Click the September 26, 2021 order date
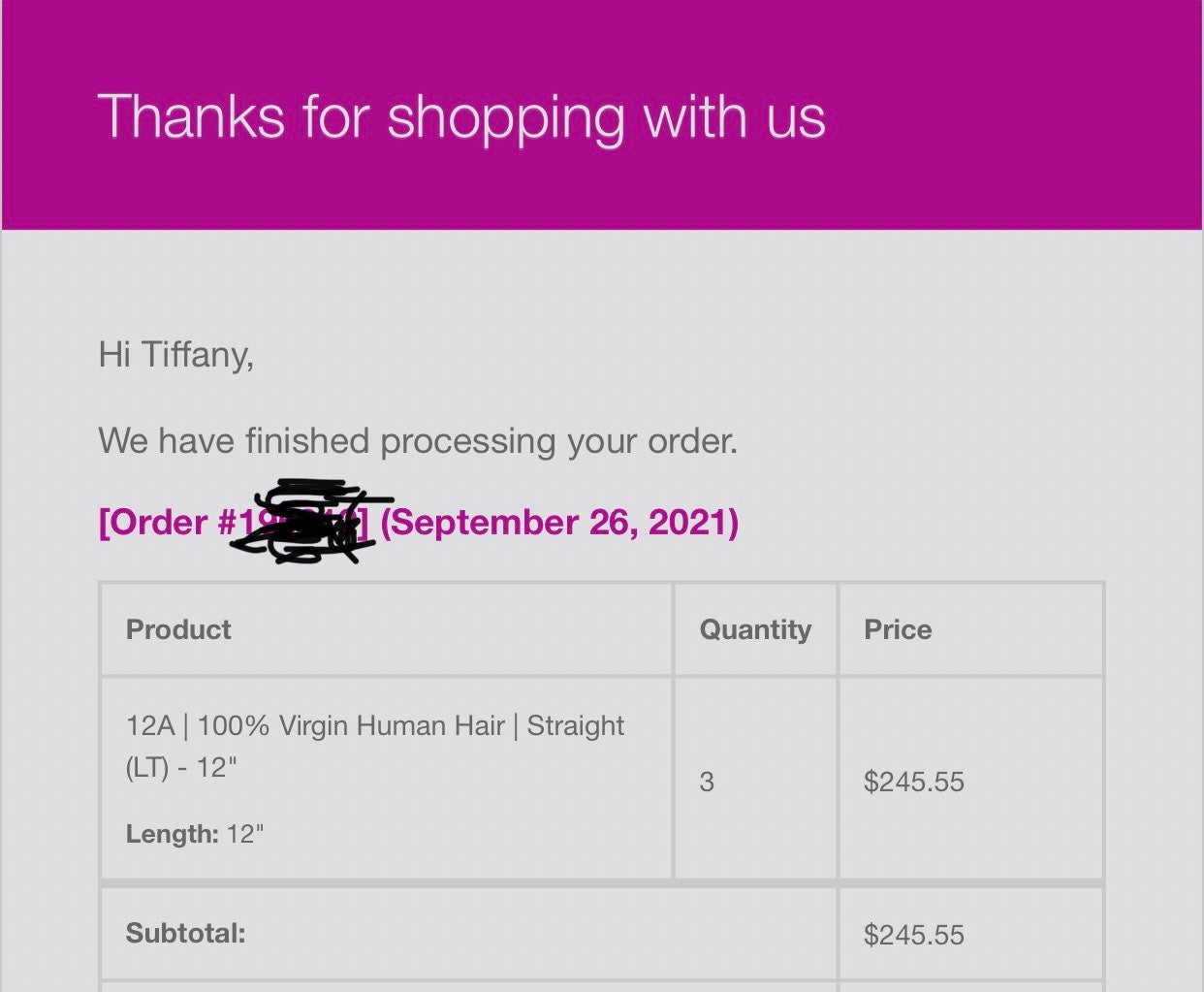 (559, 523)
